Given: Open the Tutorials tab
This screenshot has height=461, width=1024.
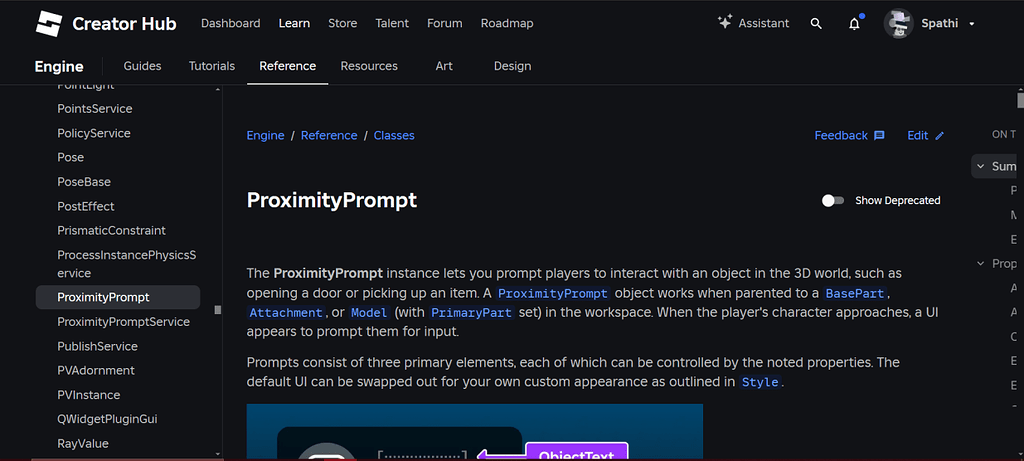Looking at the screenshot, I should [212, 66].
